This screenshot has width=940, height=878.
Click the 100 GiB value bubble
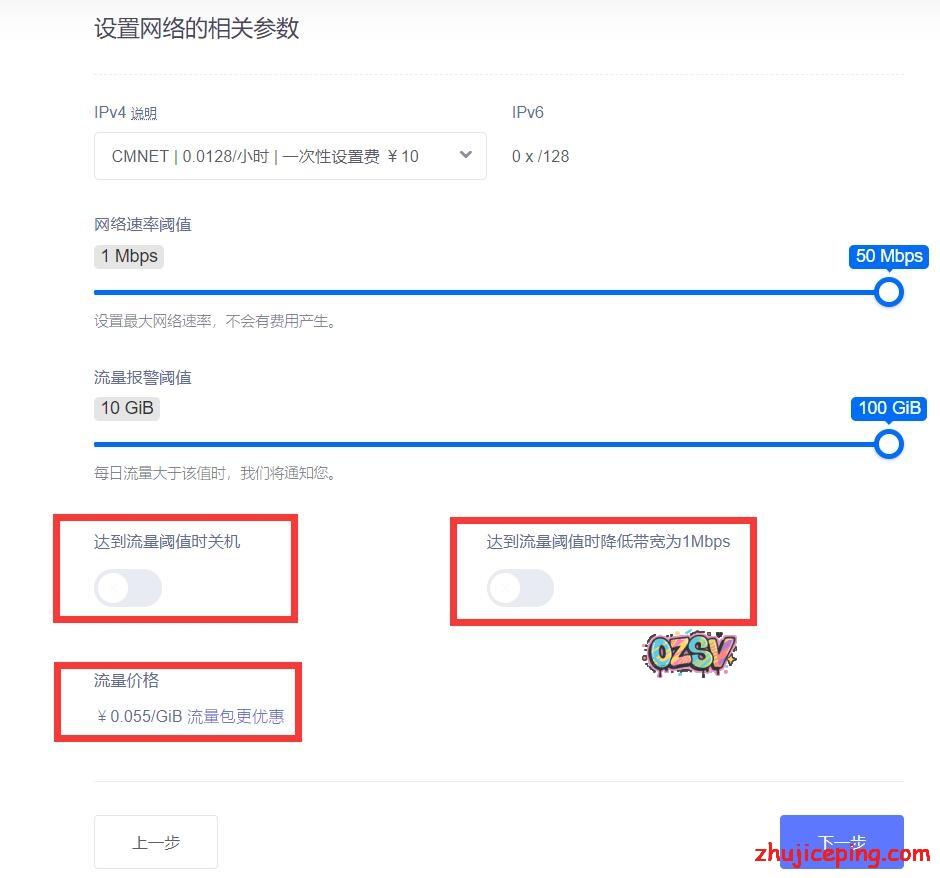tap(888, 408)
